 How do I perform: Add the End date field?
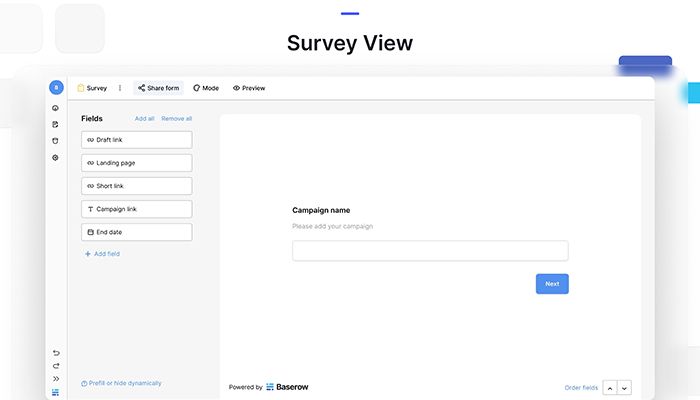pyautogui.click(x=136, y=232)
